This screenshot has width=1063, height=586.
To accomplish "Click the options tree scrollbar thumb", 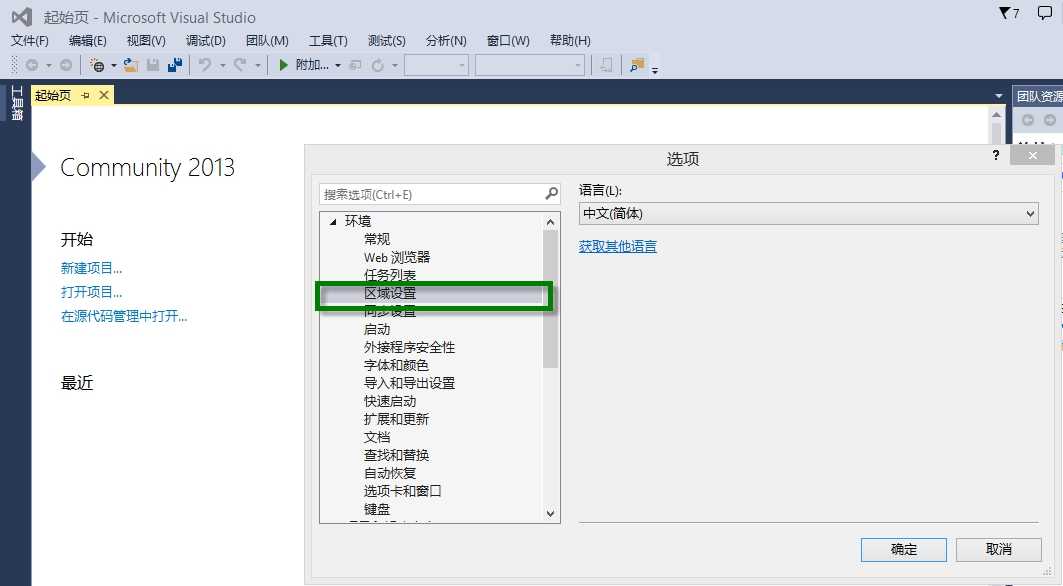I will 550,299.
